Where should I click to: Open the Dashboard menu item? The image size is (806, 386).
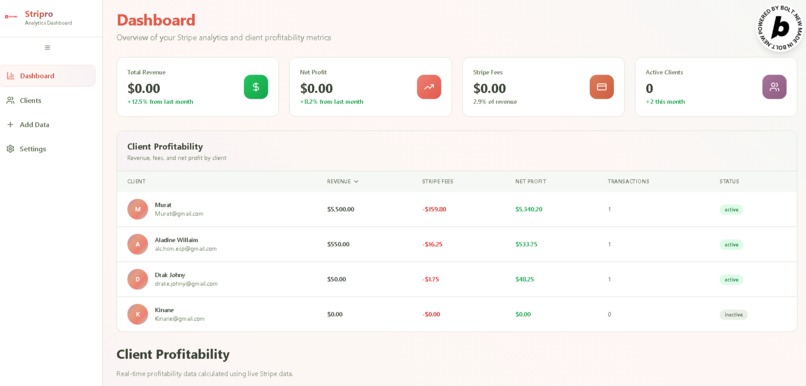[x=48, y=76]
